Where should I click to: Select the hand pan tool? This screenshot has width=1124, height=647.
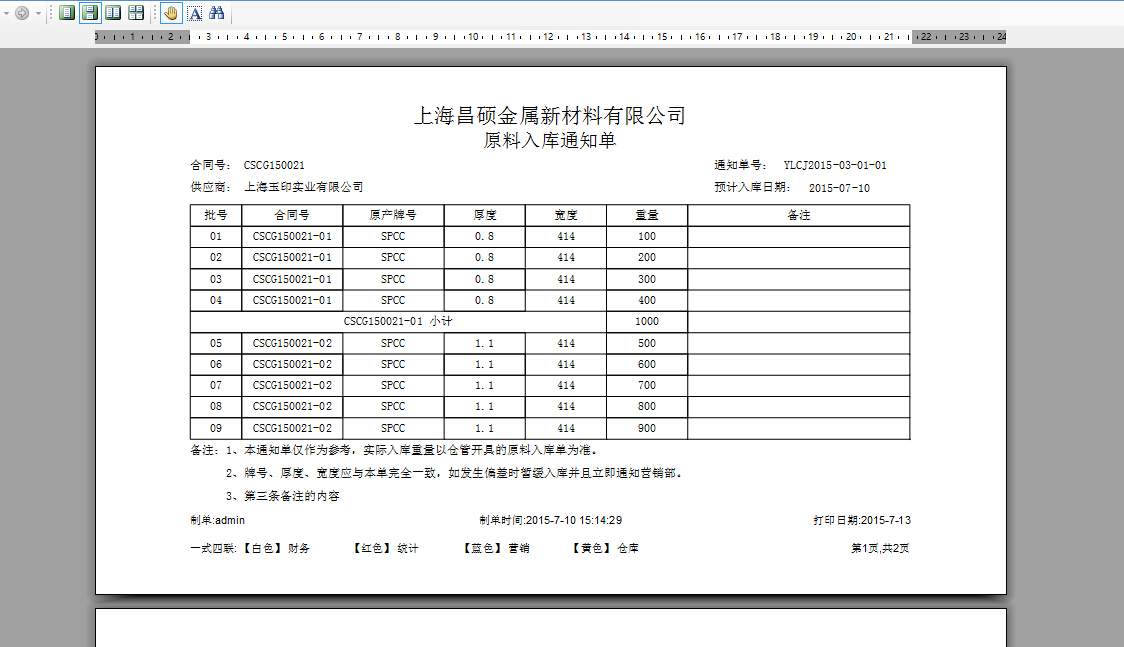tap(170, 12)
